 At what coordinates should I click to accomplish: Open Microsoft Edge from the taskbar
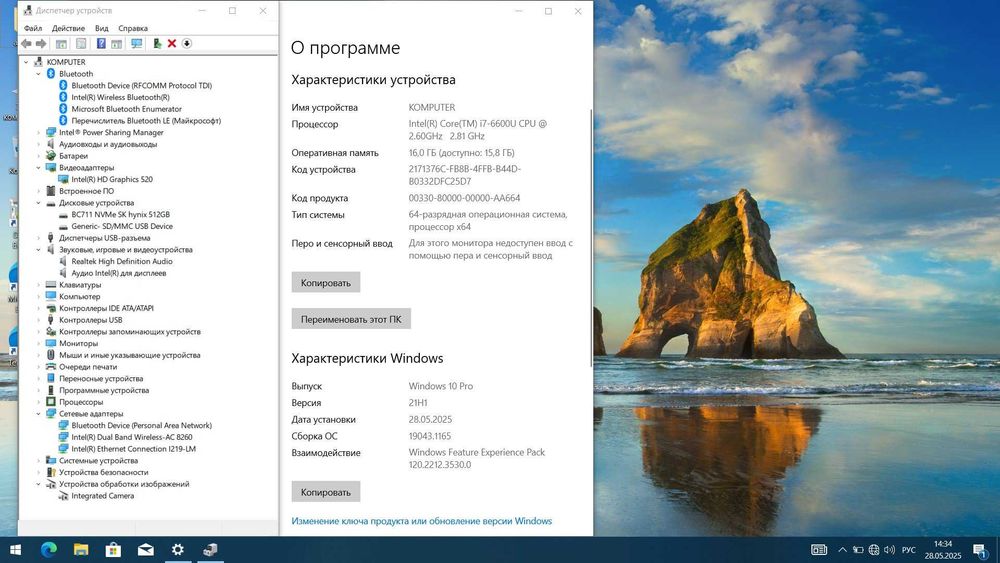48,550
